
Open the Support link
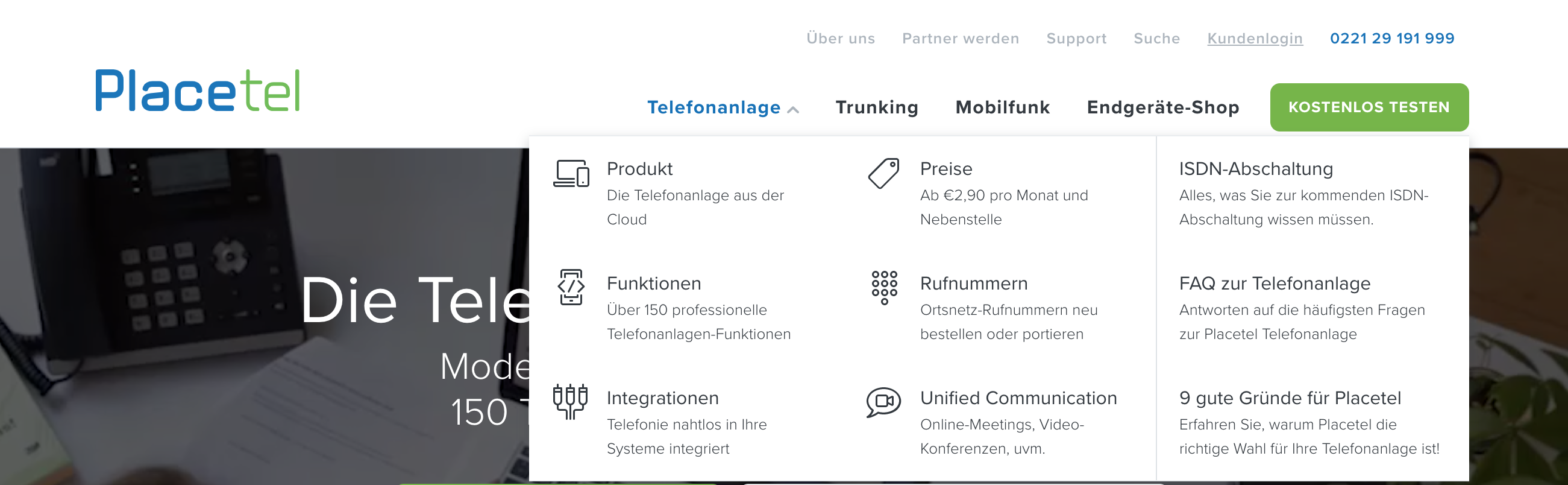1076,39
